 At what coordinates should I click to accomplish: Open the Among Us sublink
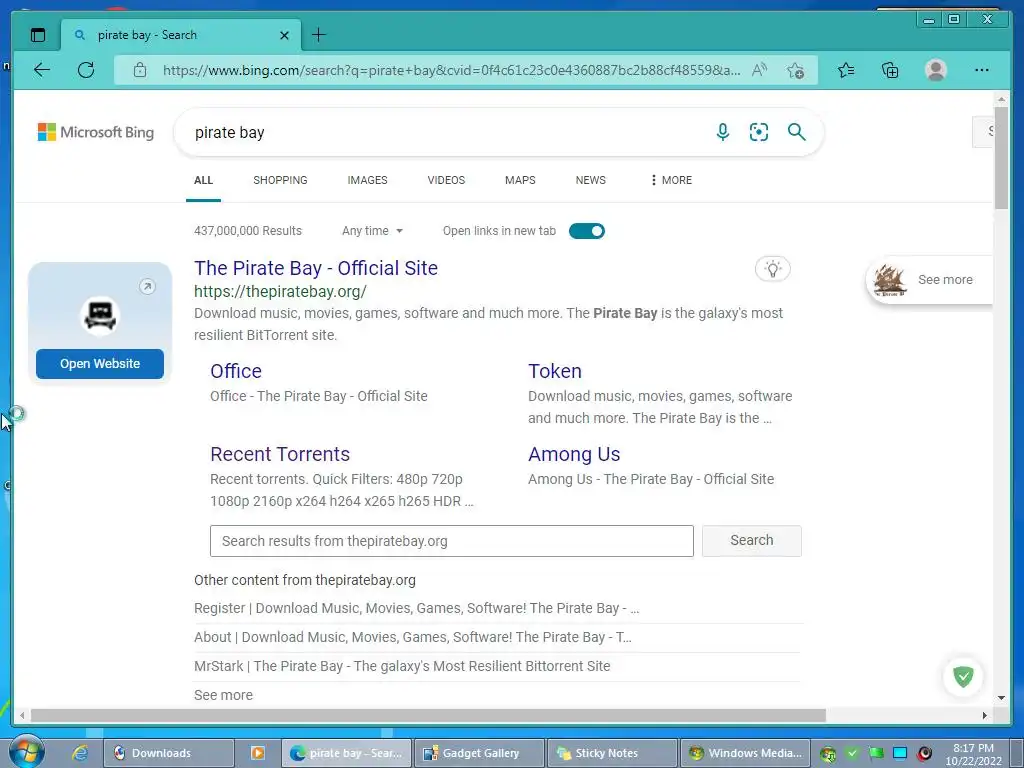pos(574,454)
